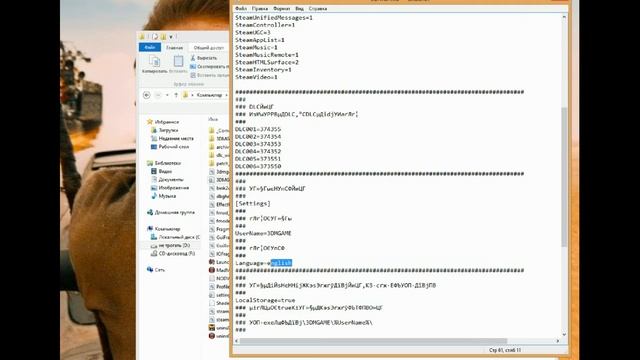Switch to Explorer's Общий доступ tab
The image size is (640, 360).
(209, 48)
